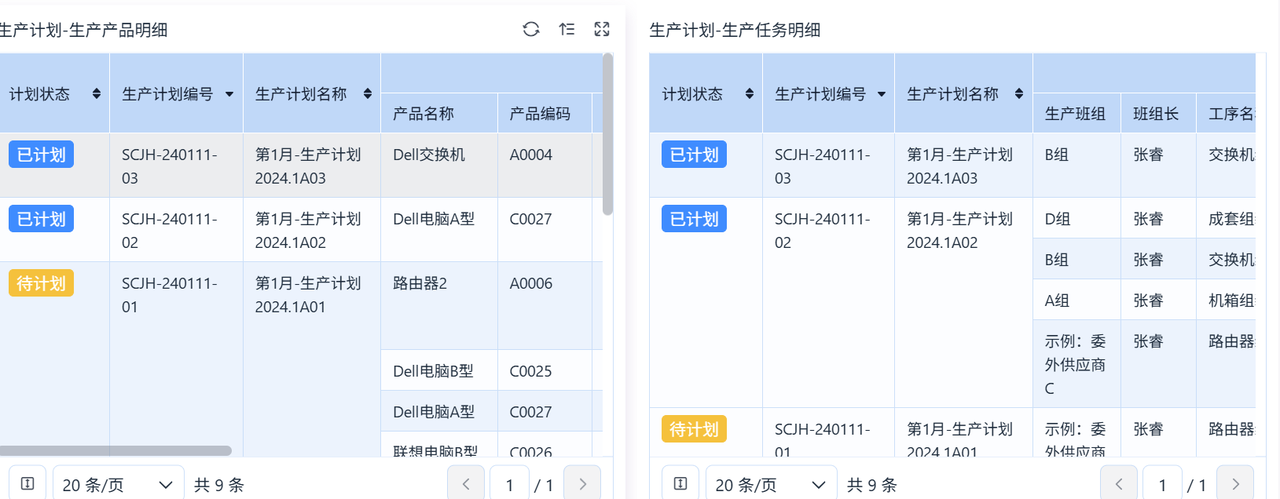Viewport: 1280px width, 499px height.
Task: Click pagination jump icon in 生产任务明细 footer
Action: (680, 484)
